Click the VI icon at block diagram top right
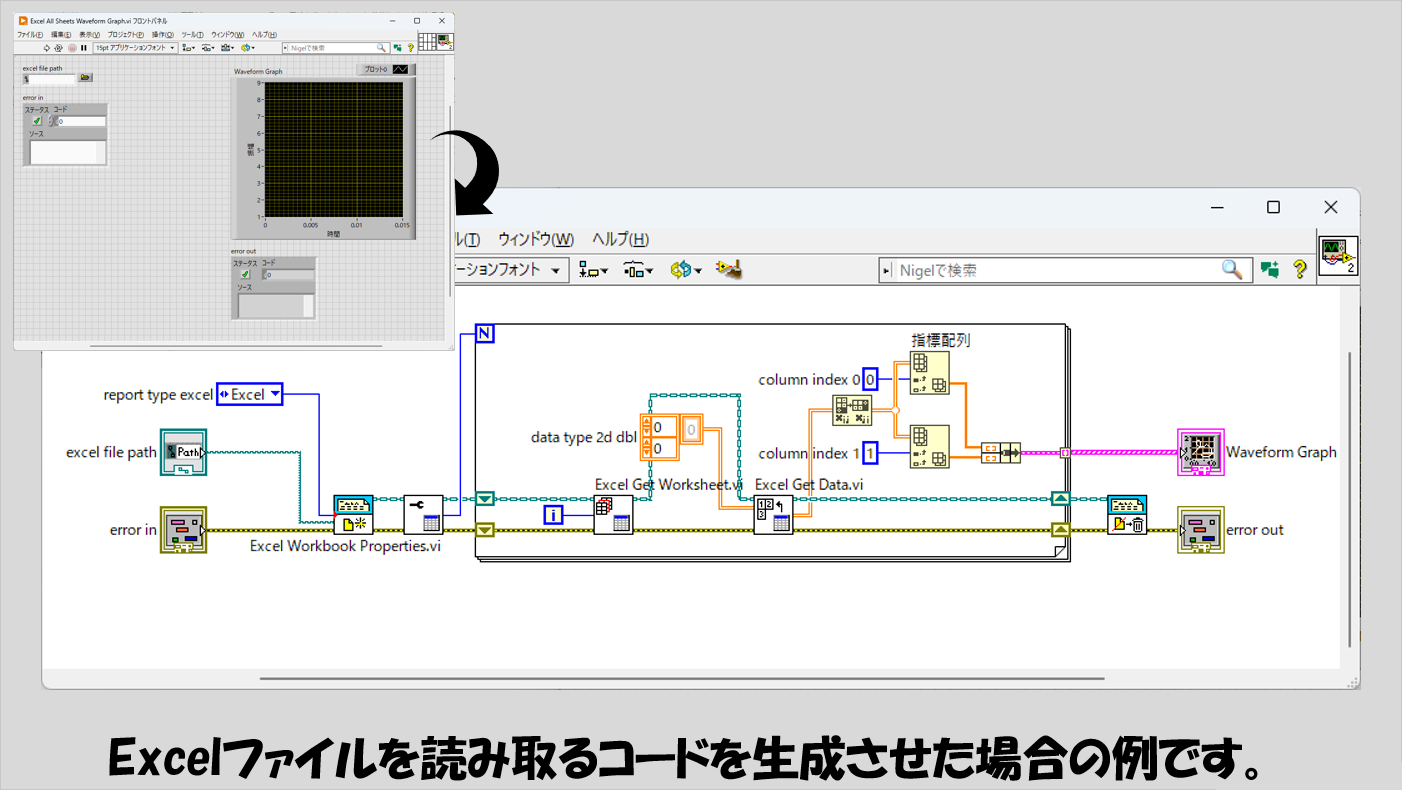Screen dimensions: 1402x790 pyautogui.click(x=1338, y=255)
